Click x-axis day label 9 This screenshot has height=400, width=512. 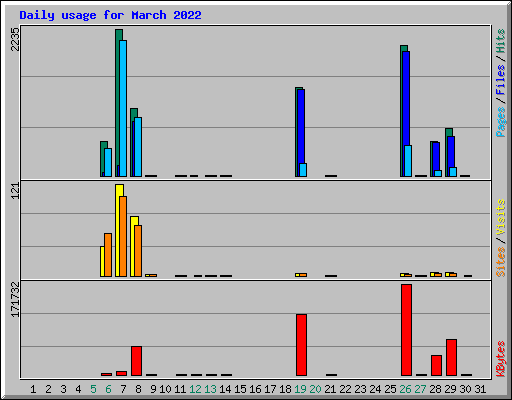tap(153, 389)
